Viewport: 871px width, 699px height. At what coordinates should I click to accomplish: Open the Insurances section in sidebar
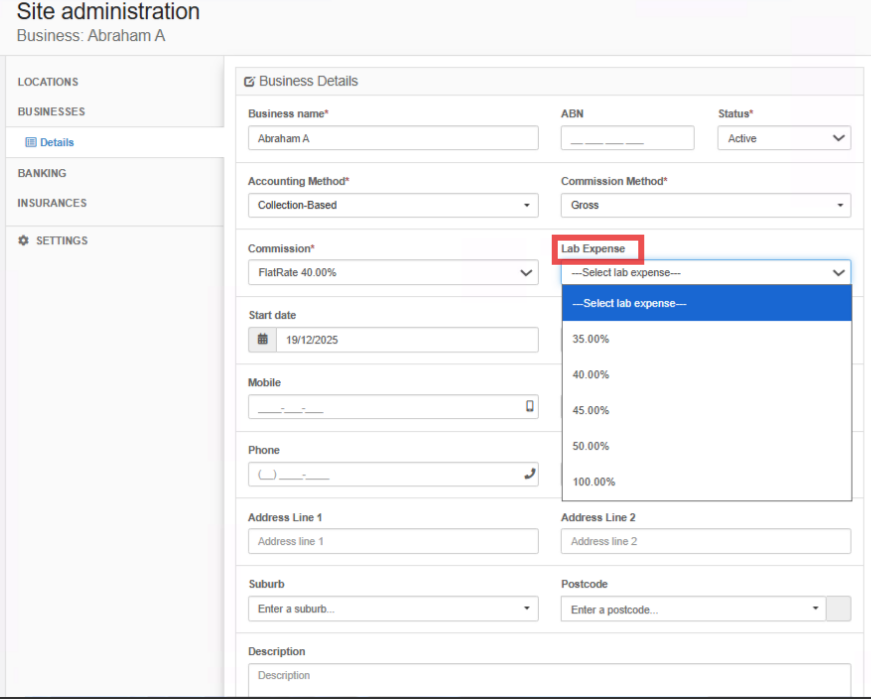click(x=52, y=203)
